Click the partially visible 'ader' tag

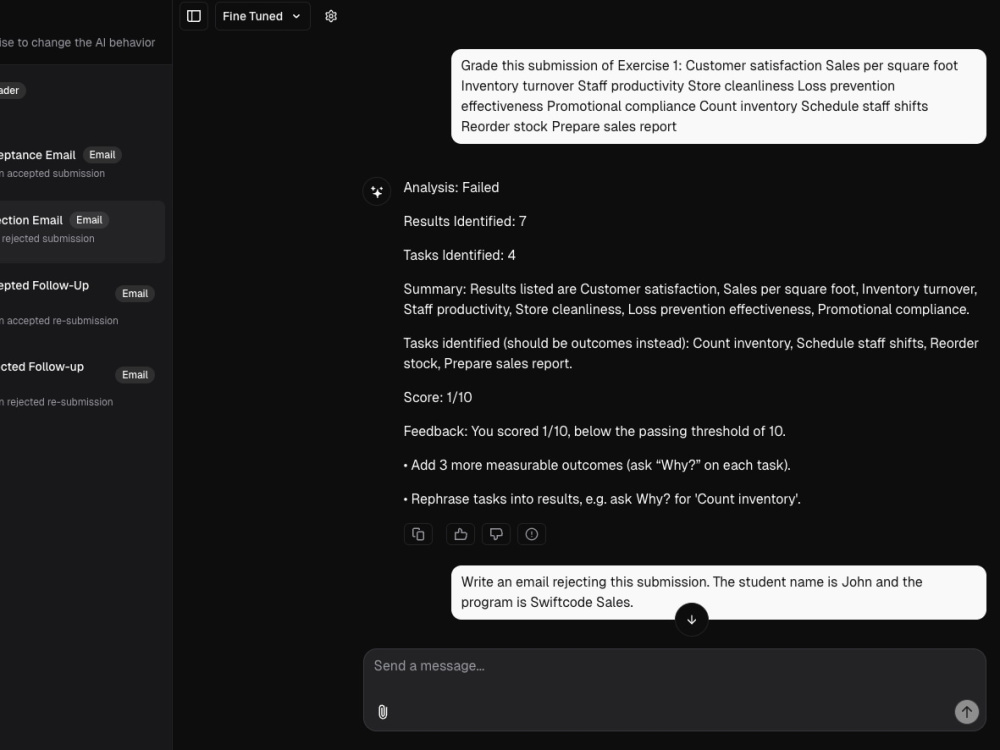11,91
